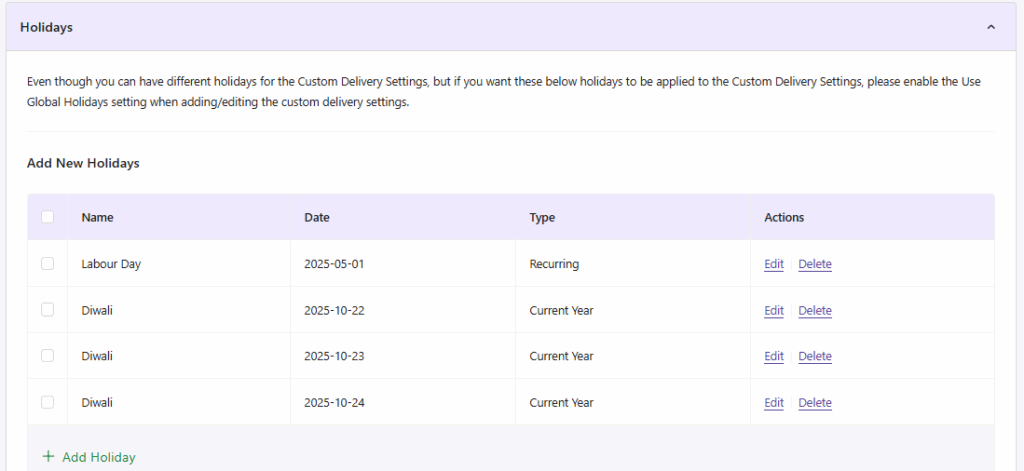Edit the Diwali 2025-10-23 holiday
1024x471 pixels.
coord(774,356)
